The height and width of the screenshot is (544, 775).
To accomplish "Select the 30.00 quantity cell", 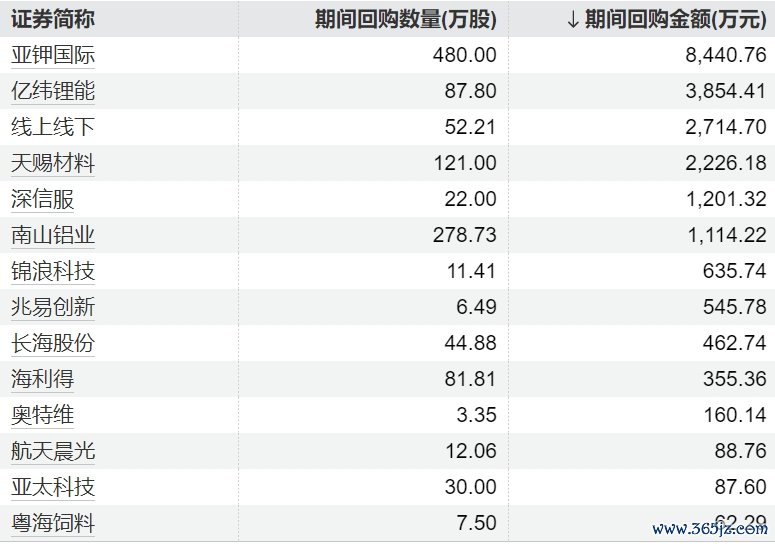I will pos(373,488).
